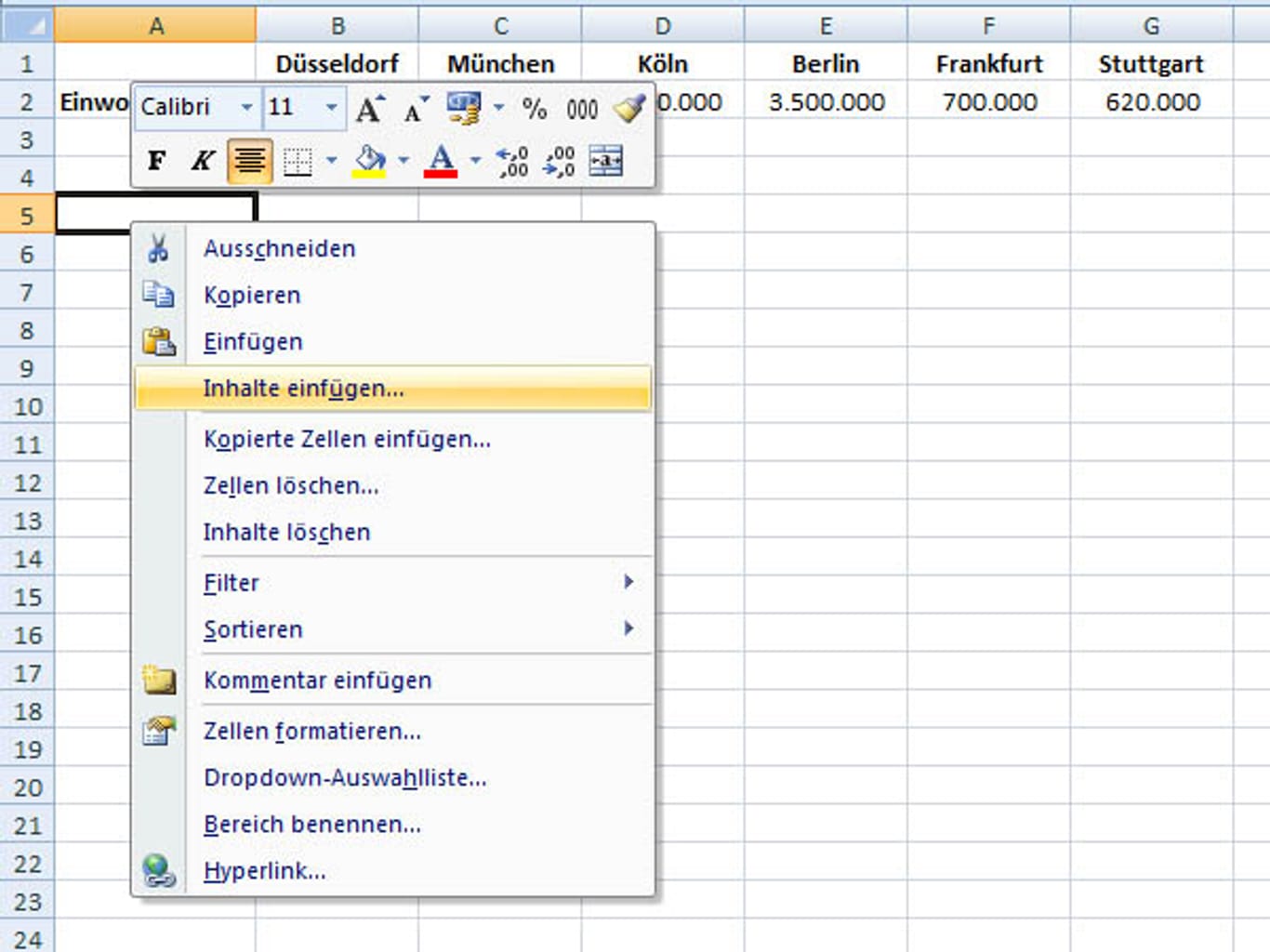Click the increase font size icon
The height and width of the screenshot is (952, 1270).
point(370,109)
